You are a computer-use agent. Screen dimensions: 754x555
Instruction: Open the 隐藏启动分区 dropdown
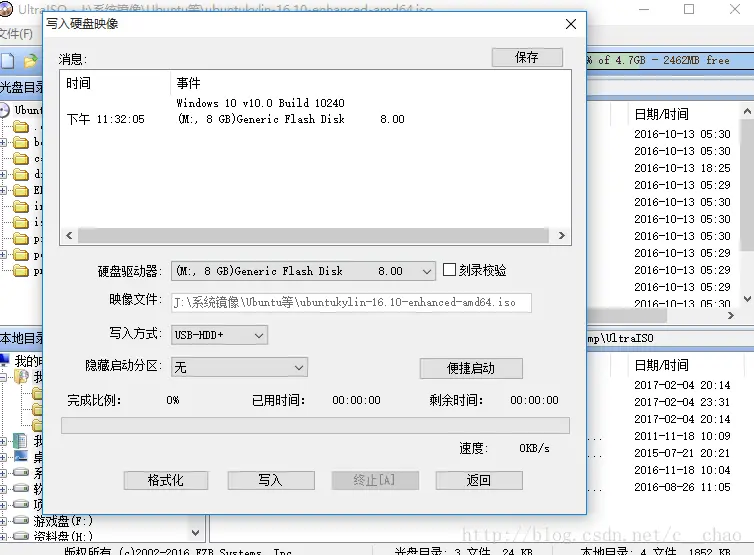pos(299,368)
